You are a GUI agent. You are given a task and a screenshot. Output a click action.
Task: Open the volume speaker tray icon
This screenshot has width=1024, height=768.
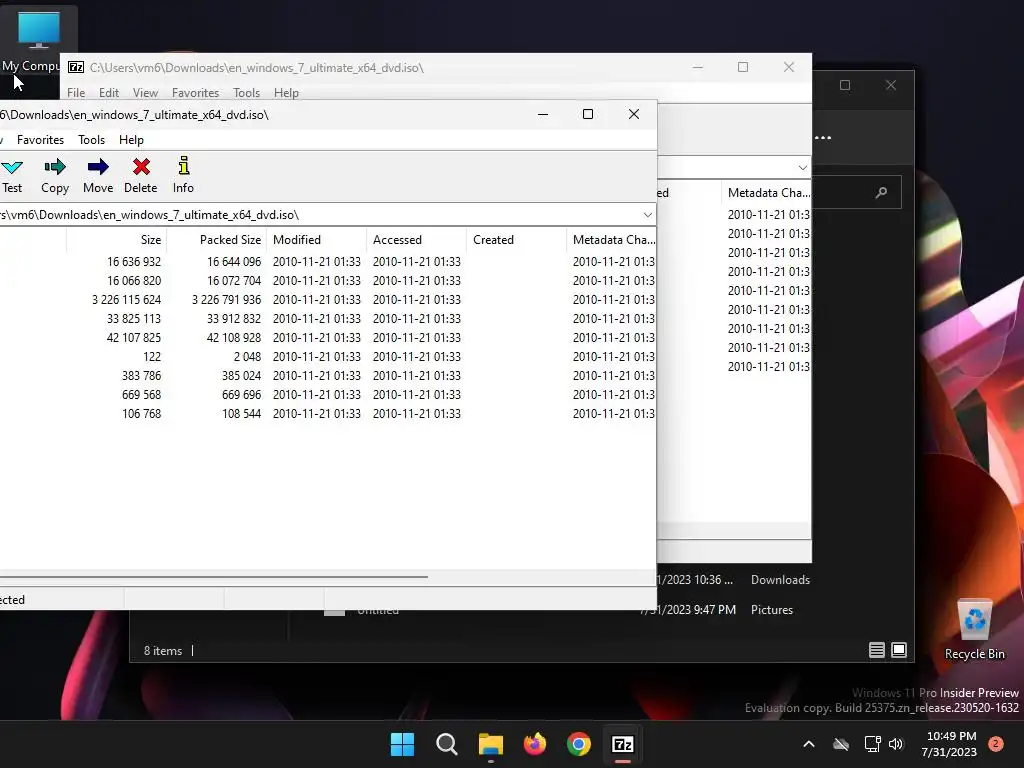point(896,744)
